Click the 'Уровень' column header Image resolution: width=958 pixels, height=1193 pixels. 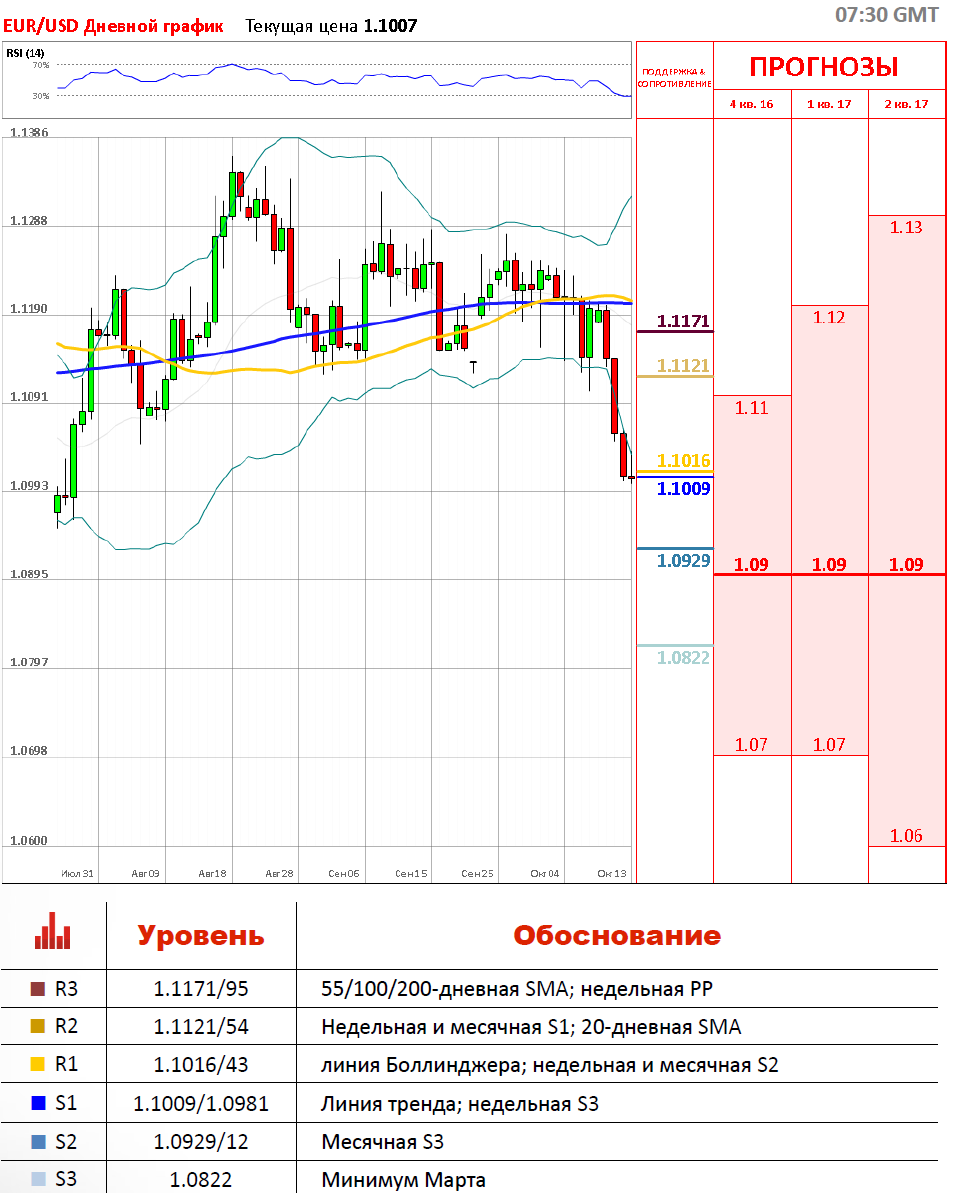pos(200,936)
